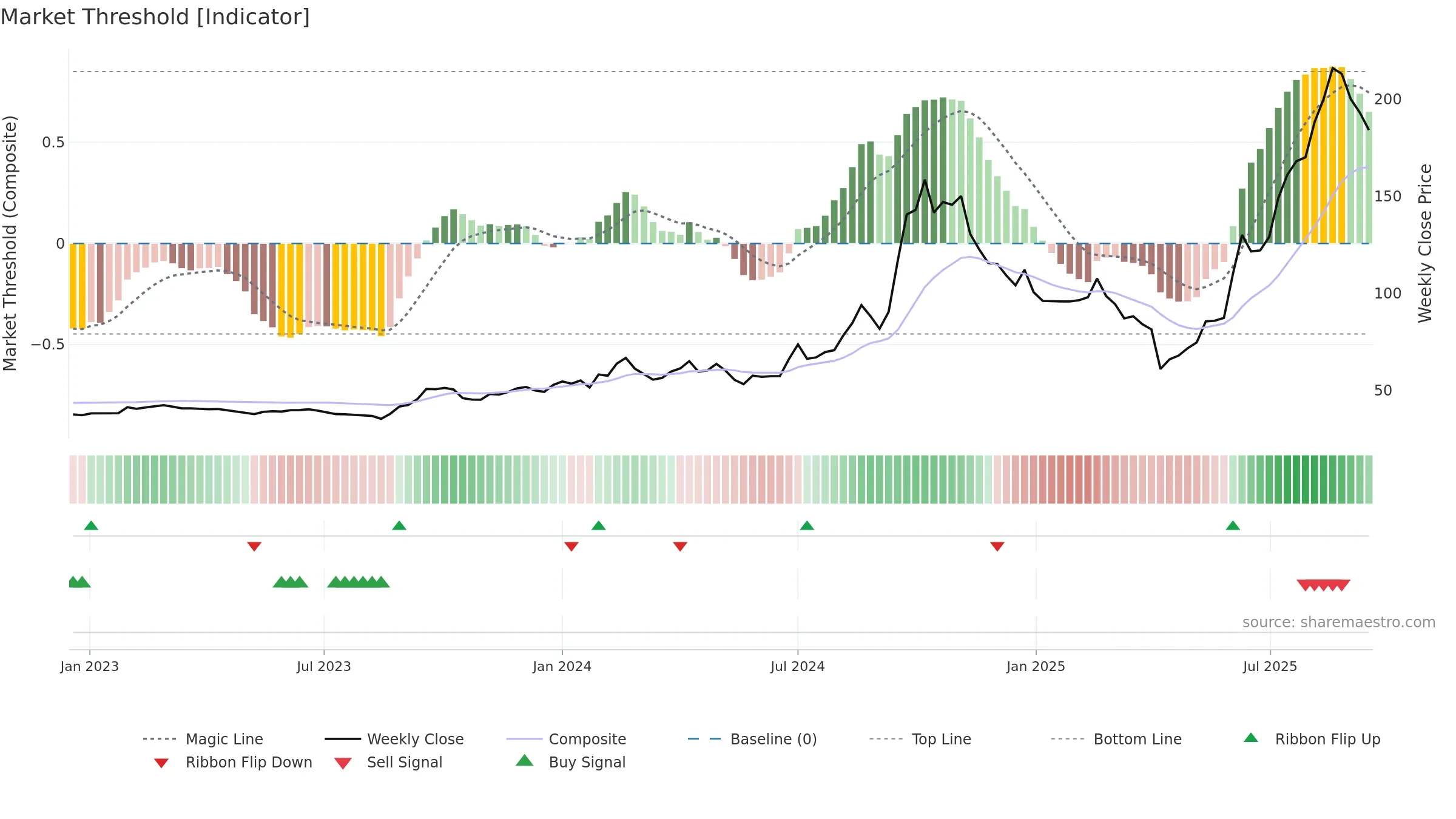Click the ribbon flip up marker near Jan 2023
This screenshot has height=819, width=1456.
click(91, 525)
